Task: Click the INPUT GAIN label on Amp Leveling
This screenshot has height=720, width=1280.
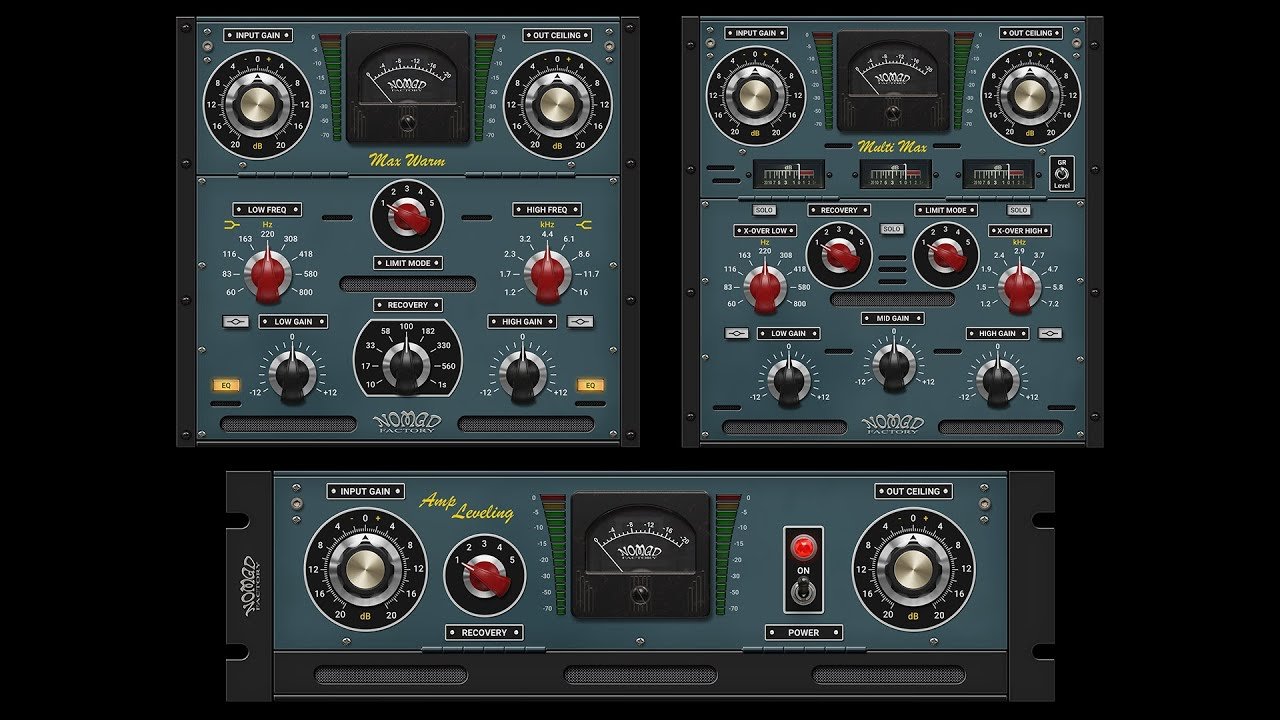Action: 366,491
